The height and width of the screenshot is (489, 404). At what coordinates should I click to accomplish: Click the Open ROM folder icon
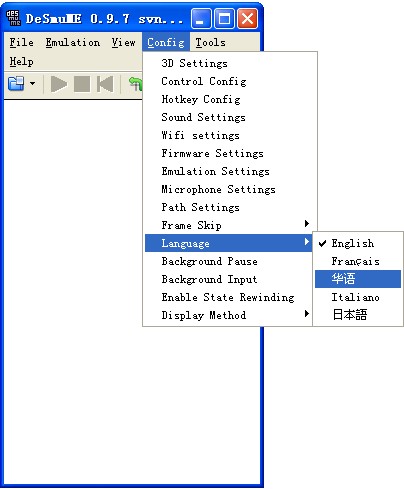pyautogui.click(x=16, y=83)
